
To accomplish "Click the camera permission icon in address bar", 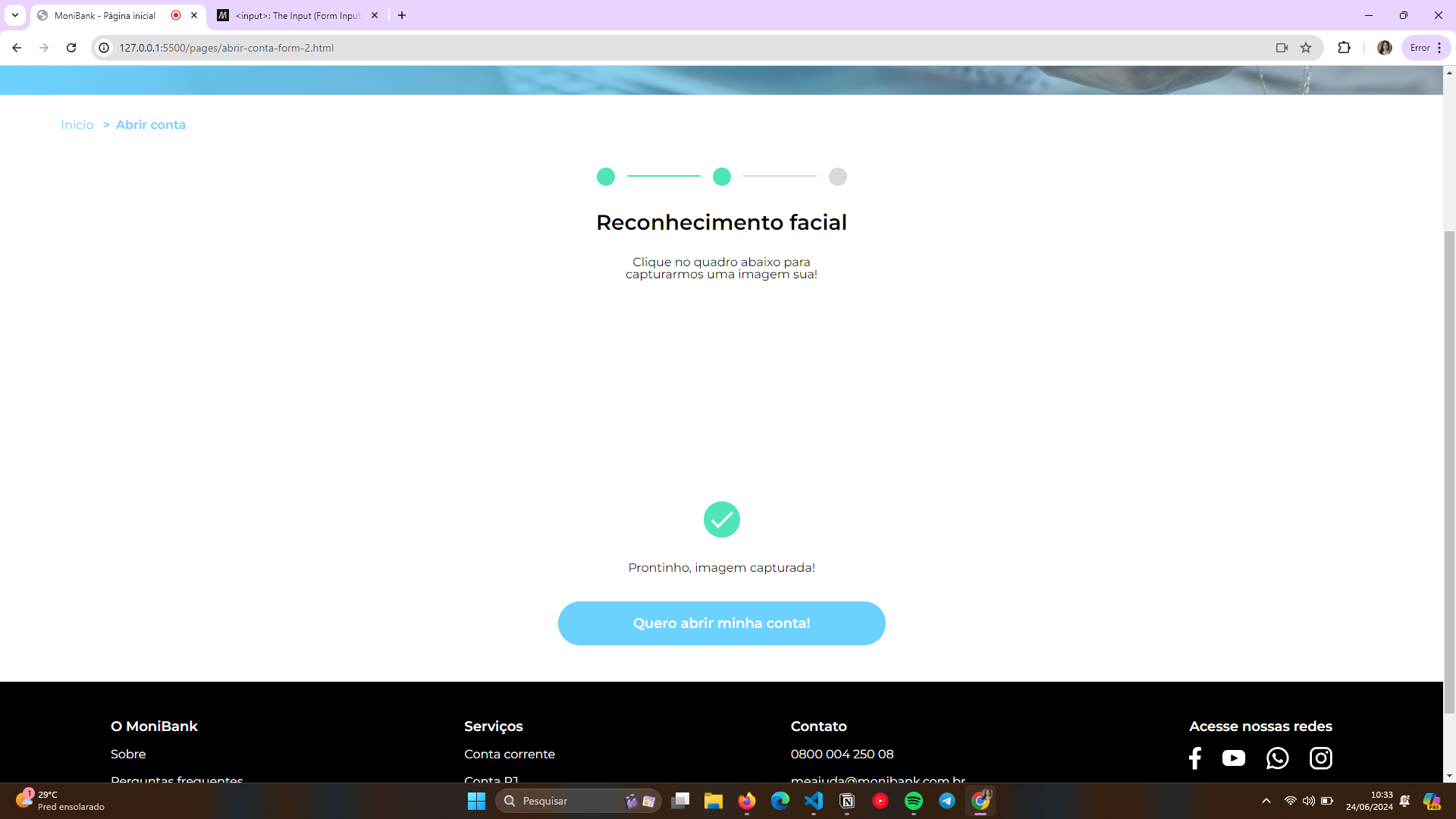I will pos(1282,48).
